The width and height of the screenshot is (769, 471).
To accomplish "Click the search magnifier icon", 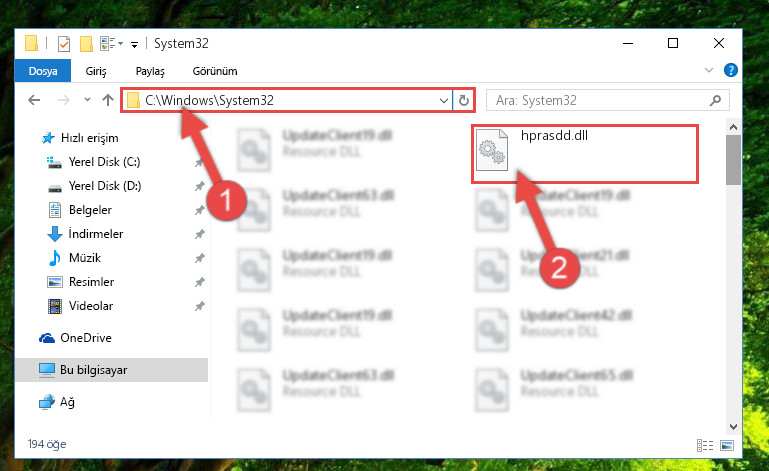I will (x=716, y=101).
